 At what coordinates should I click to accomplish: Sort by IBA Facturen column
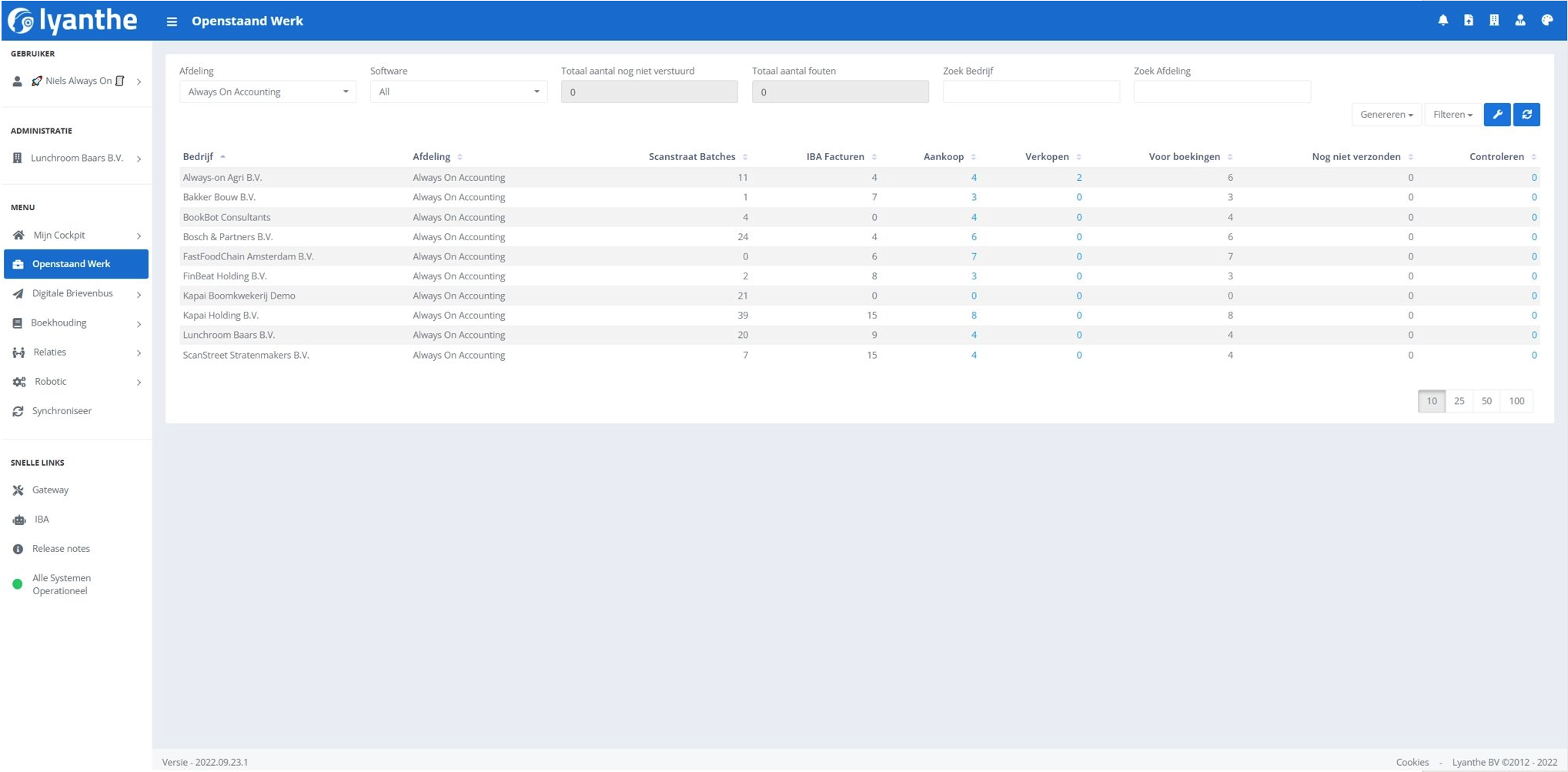click(x=841, y=157)
